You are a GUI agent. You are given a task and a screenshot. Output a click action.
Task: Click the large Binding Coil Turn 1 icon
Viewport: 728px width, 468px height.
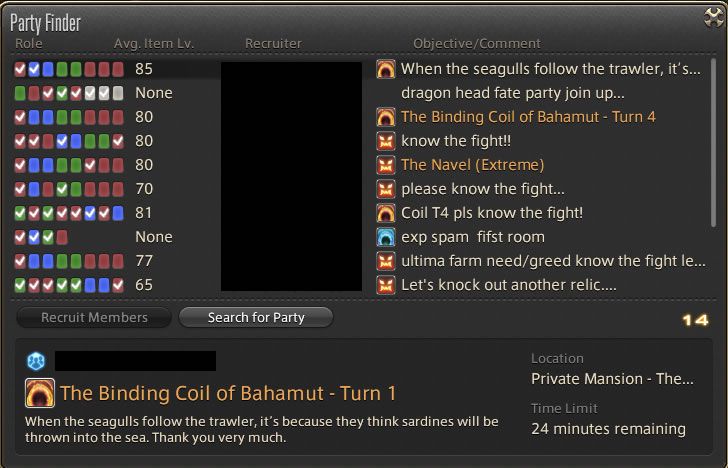pyautogui.click(x=40, y=393)
